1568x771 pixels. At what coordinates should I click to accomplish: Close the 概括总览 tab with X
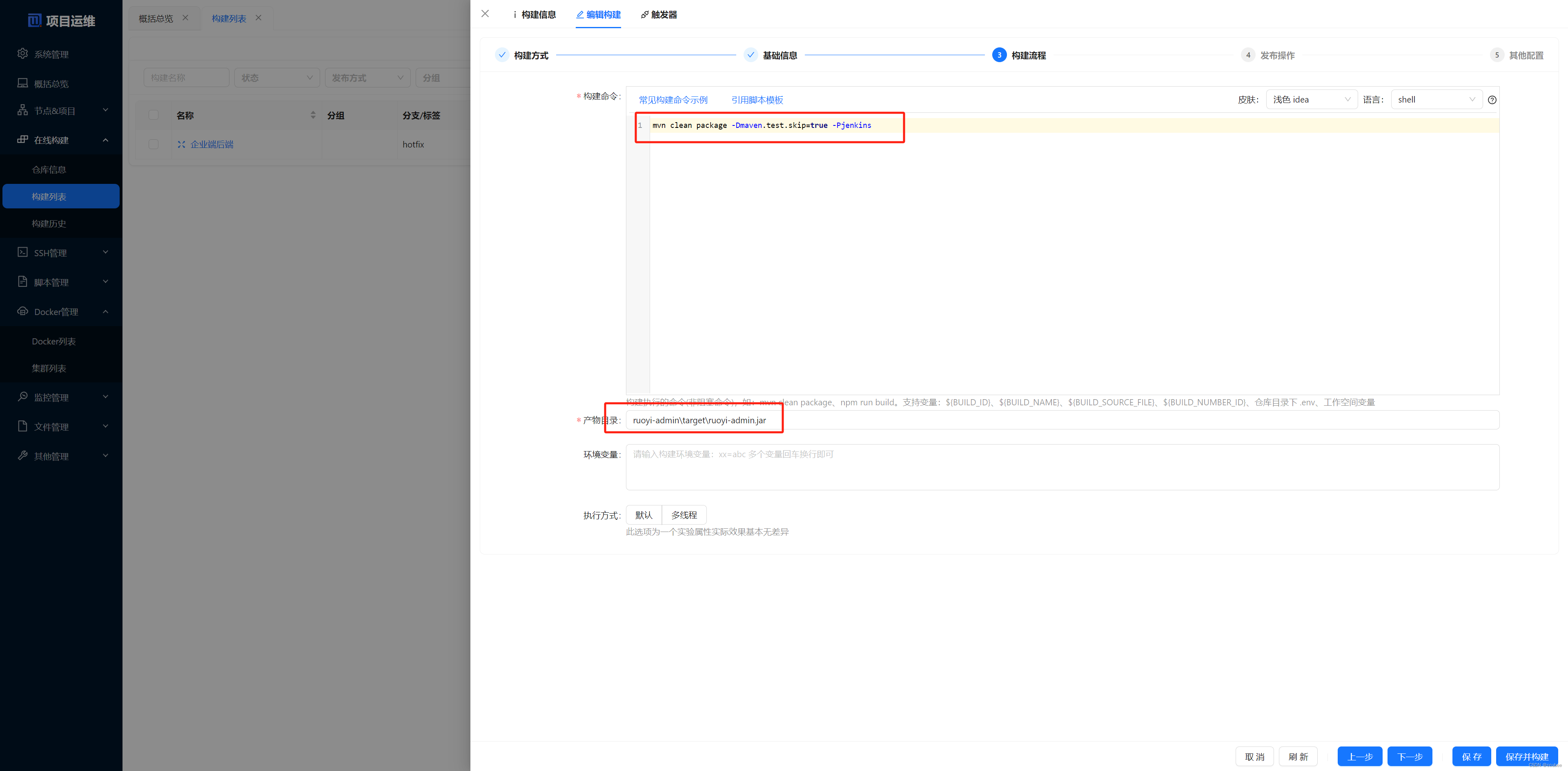point(186,18)
